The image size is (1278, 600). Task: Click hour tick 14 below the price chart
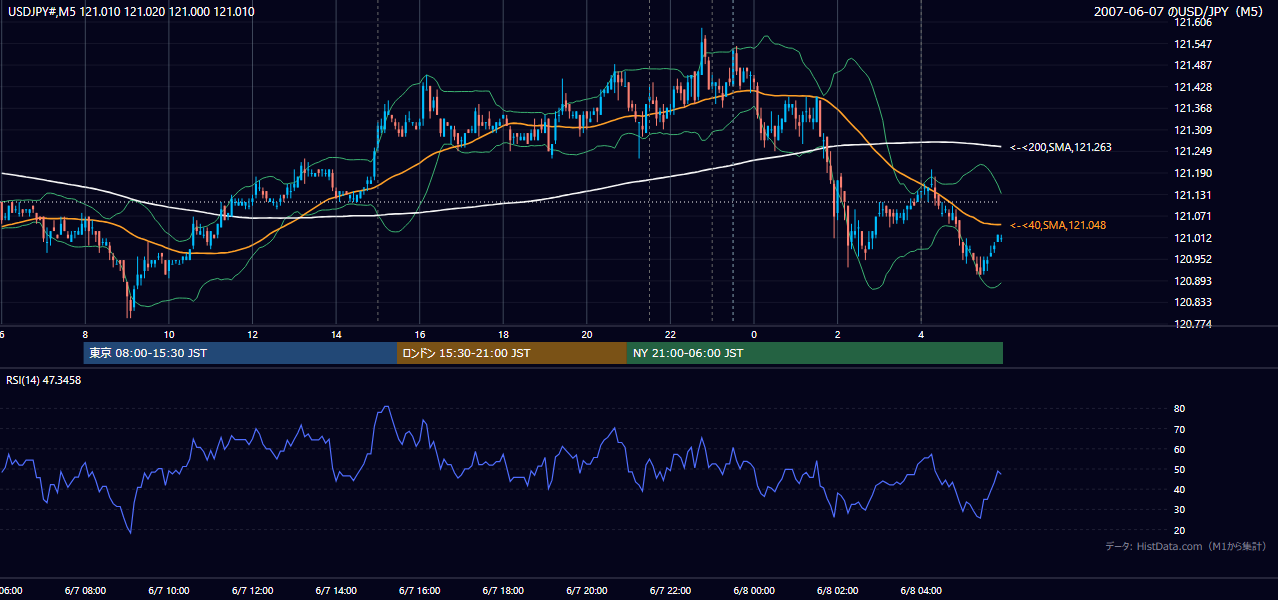click(336, 334)
